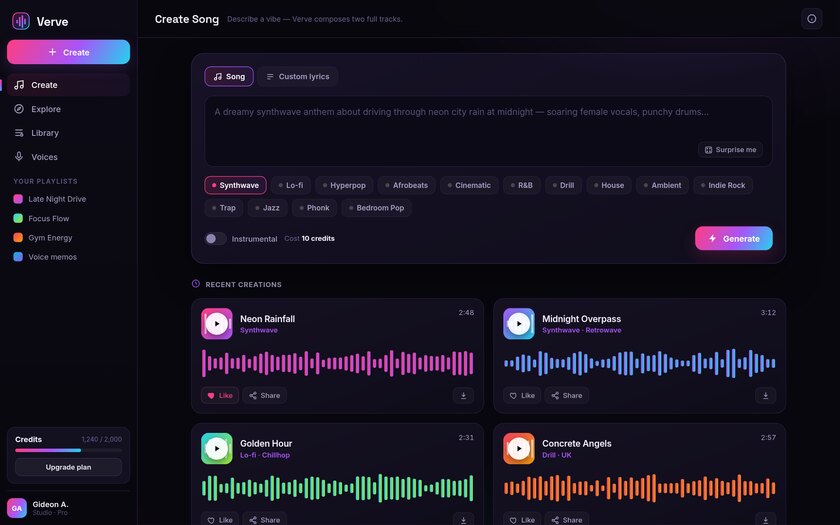This screenshot has height=525, width=840.
Task: Seek in the Concrete Angels orange waveform
Action: click(640, 488)
